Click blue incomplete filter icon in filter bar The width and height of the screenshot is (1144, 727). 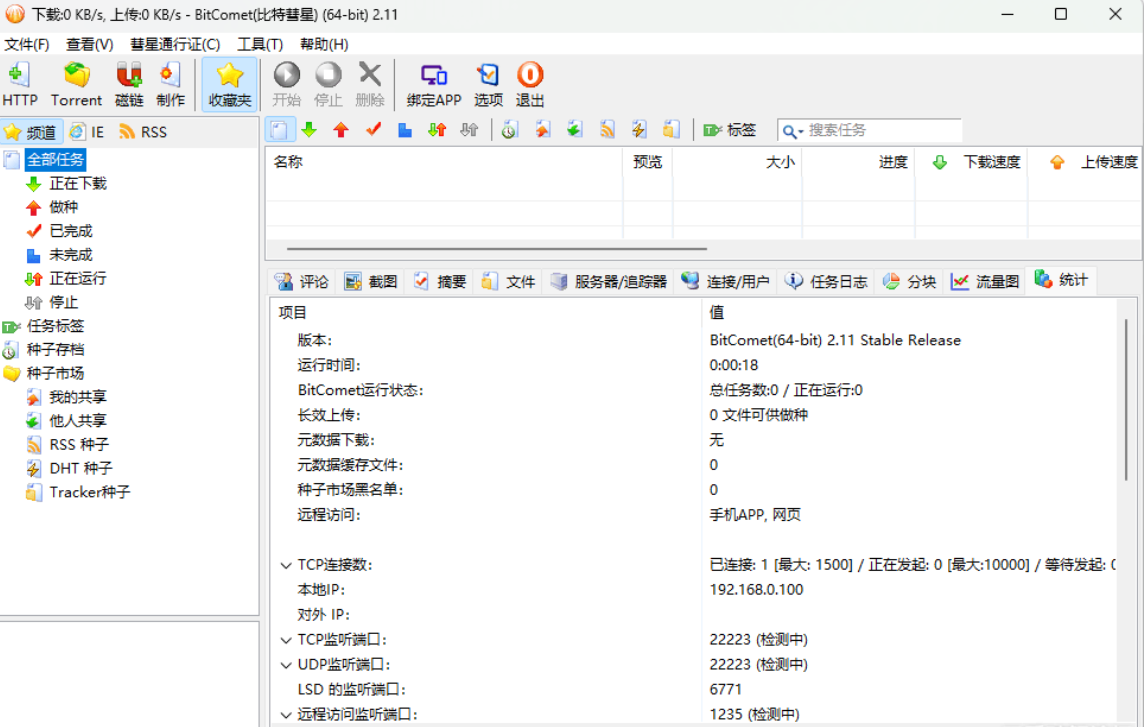pos(405,130)
